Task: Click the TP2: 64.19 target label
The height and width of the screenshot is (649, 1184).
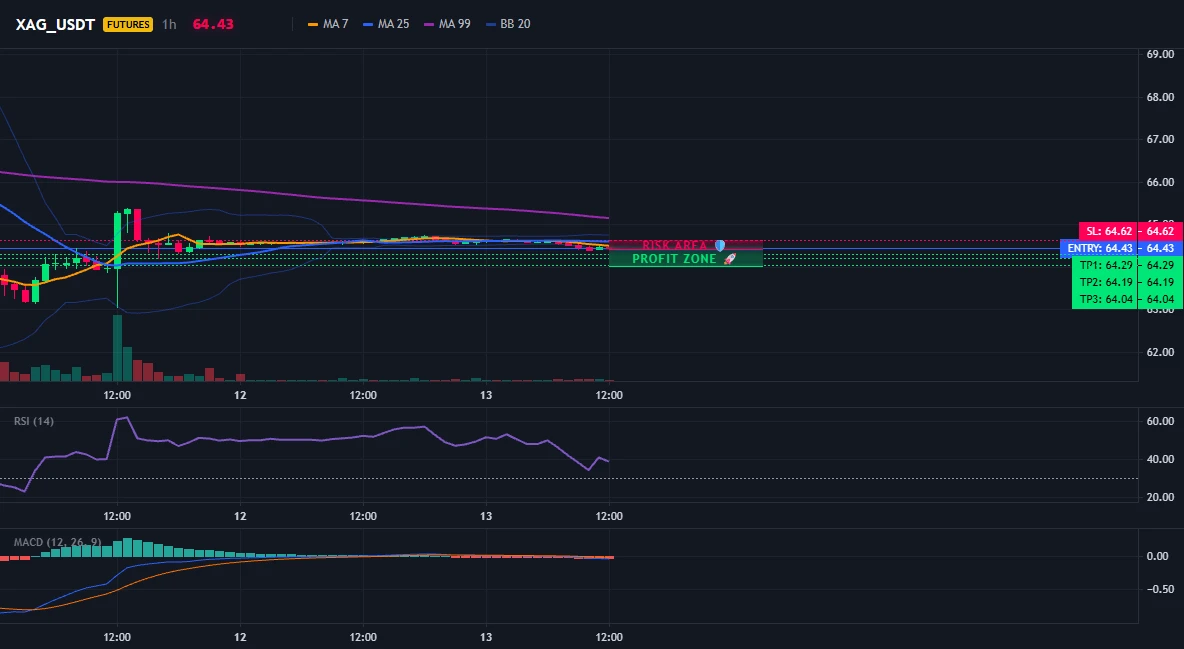Action: coord(1105,283)
